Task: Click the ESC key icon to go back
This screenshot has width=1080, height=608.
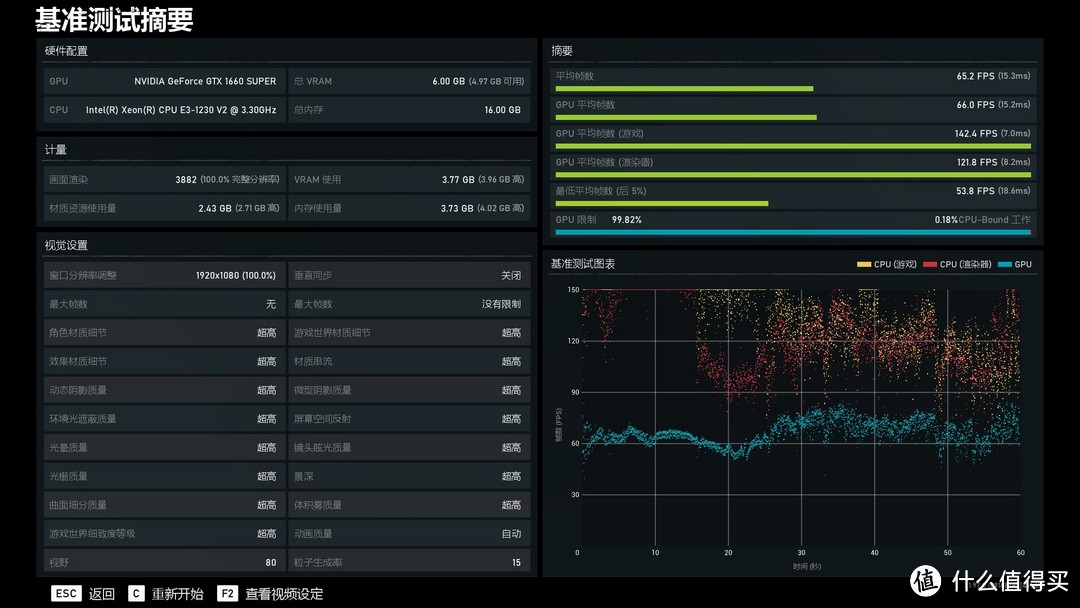Action: pyautogui.click(x=66, y=594)
